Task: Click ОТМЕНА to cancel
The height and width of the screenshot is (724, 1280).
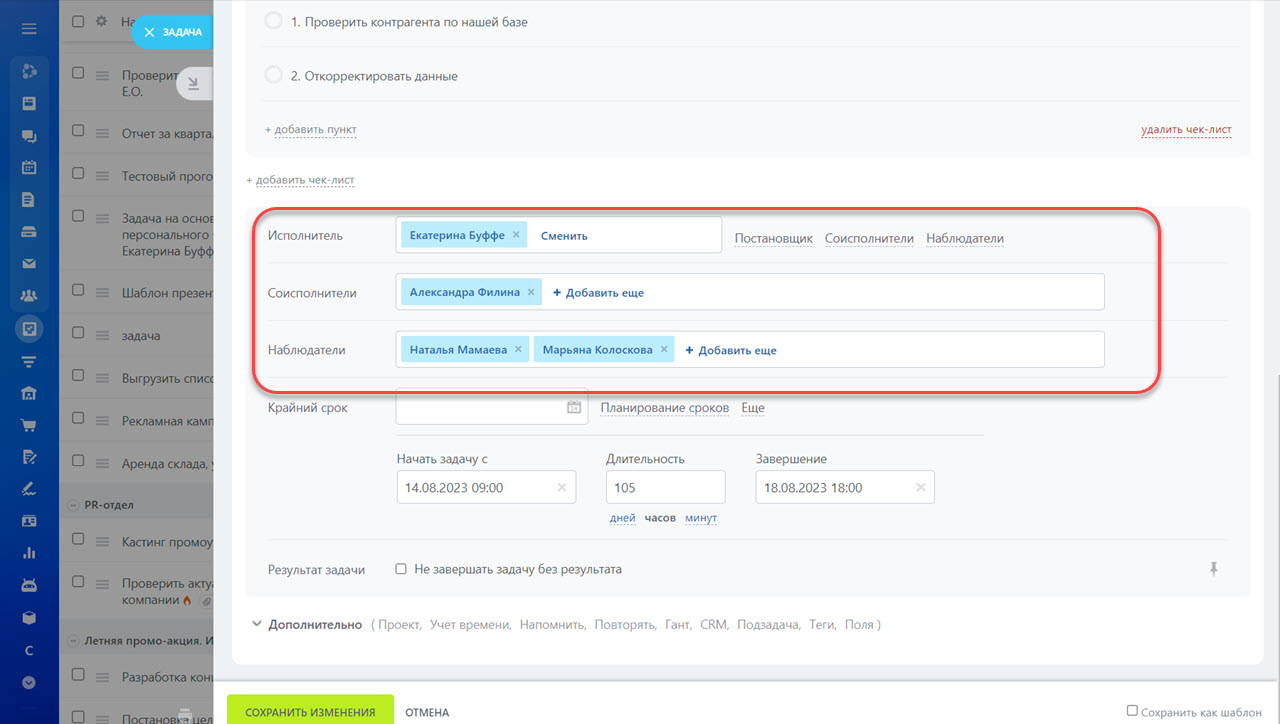Action: click(427, 712)
